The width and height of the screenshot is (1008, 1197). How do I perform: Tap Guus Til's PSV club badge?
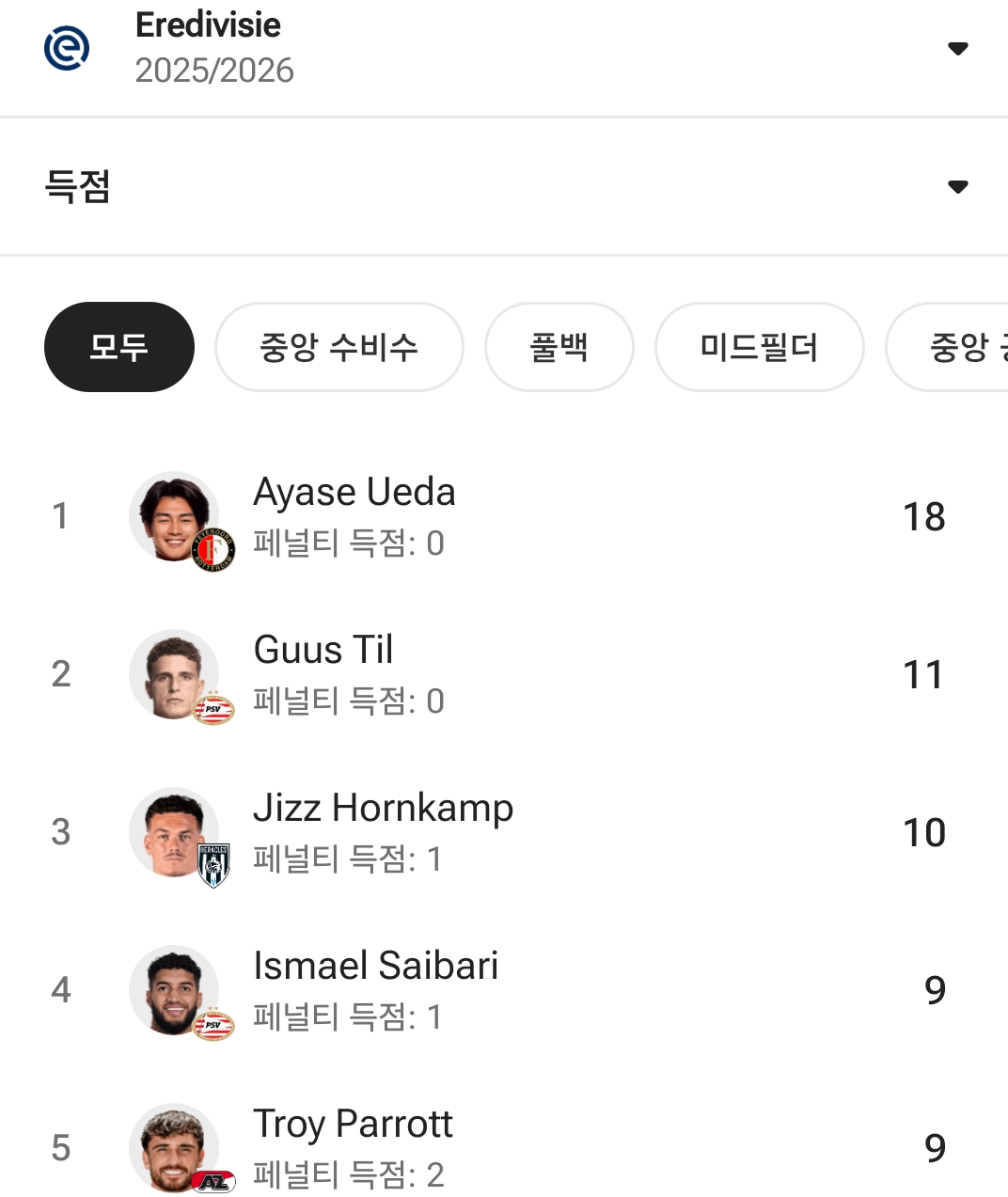point(213,709)
